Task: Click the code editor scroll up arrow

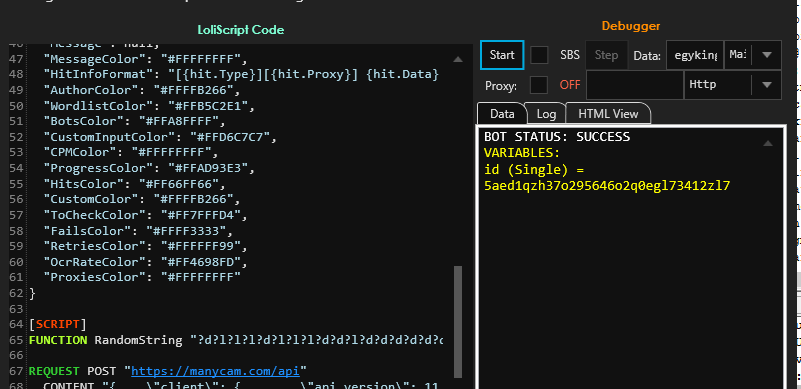Action: 458,59
